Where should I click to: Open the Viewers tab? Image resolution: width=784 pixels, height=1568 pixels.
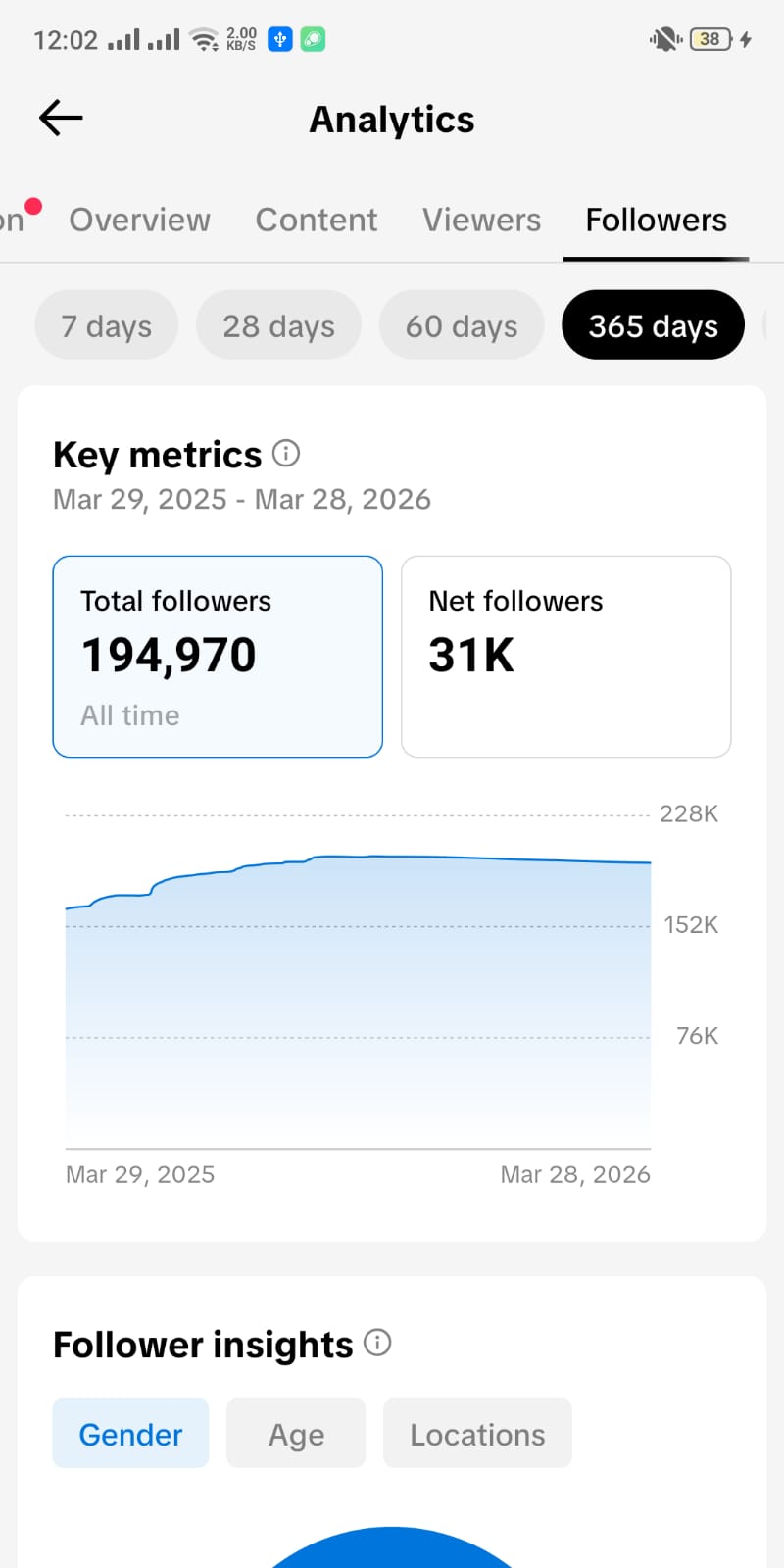click(x=481, y=220)
